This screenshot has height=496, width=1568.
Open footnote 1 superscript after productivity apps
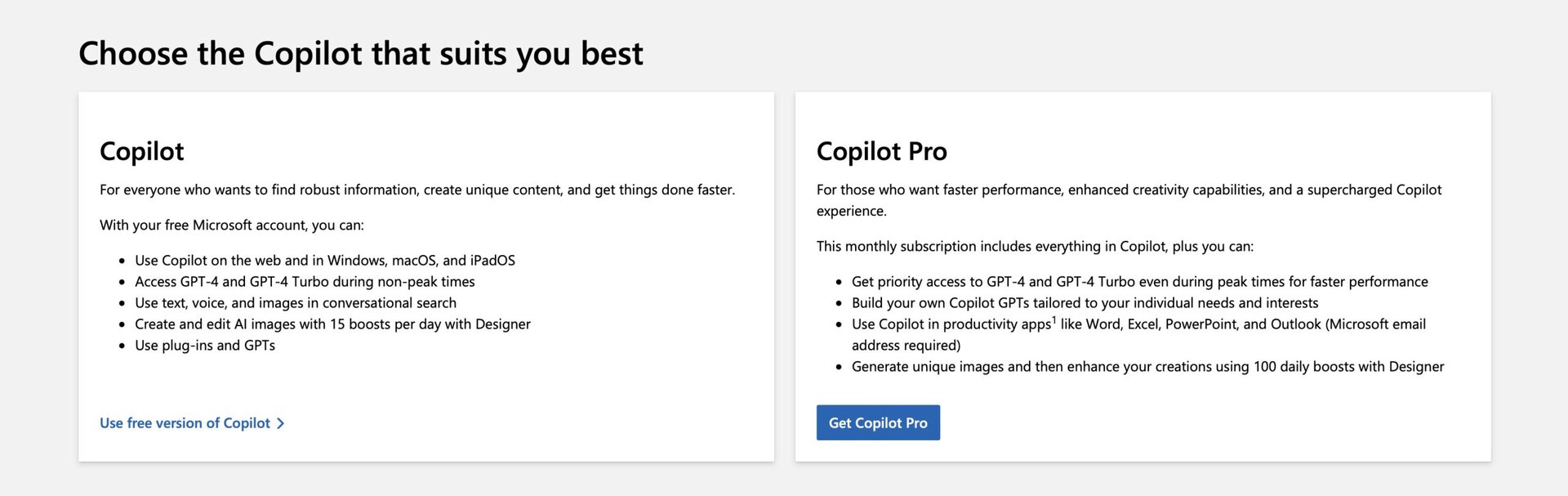tap(1054, 319)
